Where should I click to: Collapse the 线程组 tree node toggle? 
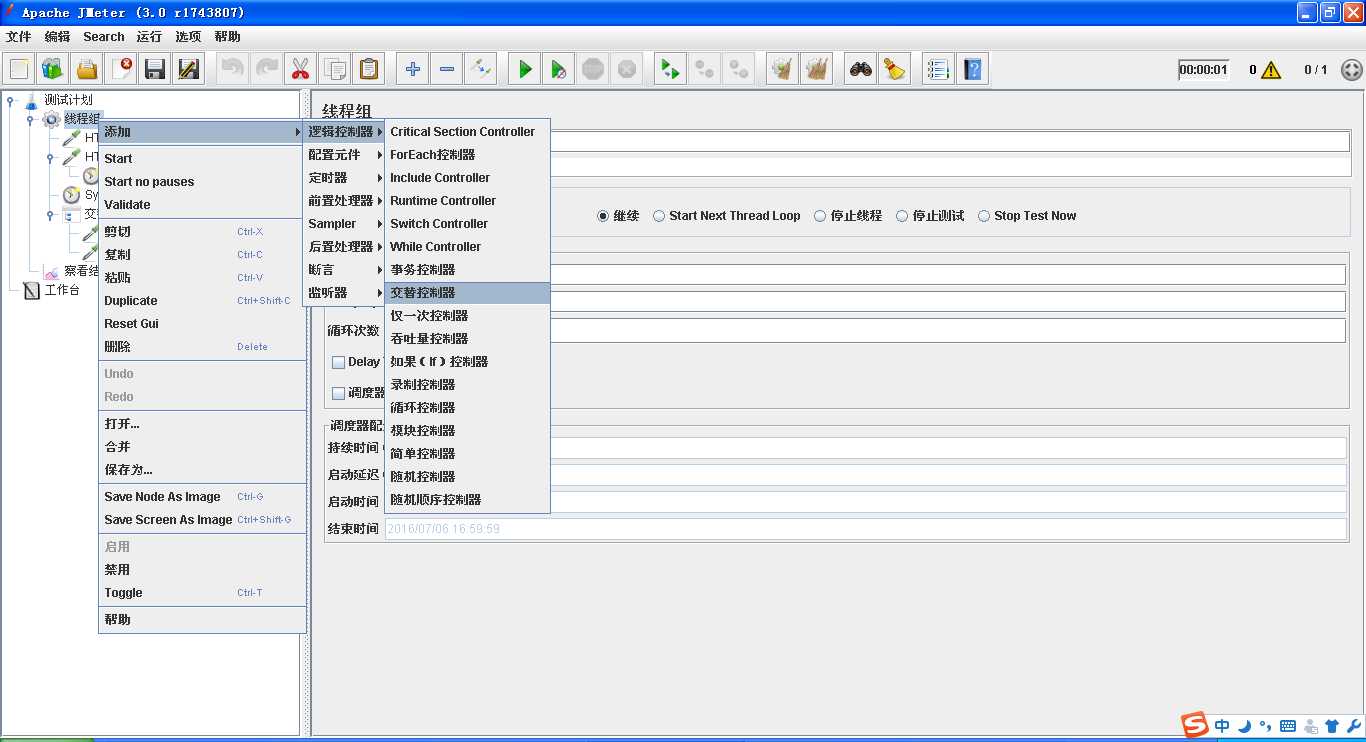tap(31, 119)
